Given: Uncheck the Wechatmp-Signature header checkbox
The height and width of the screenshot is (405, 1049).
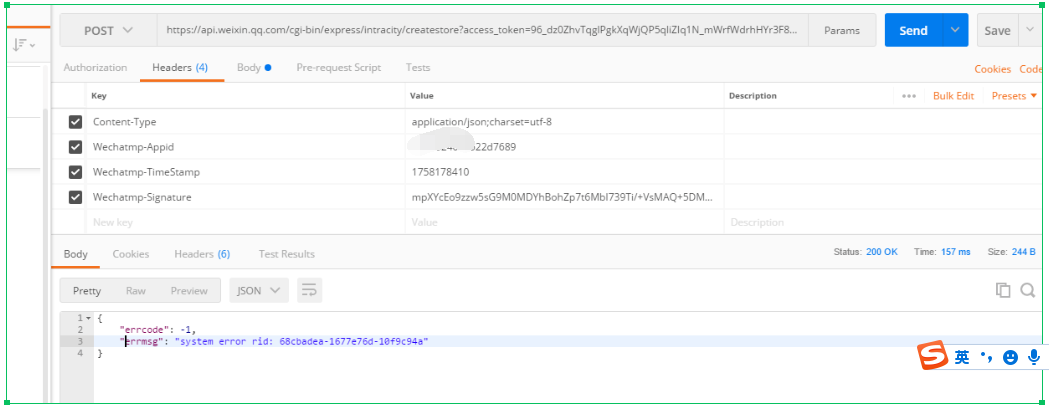Looking at the screenshot, I should point(75,197).
